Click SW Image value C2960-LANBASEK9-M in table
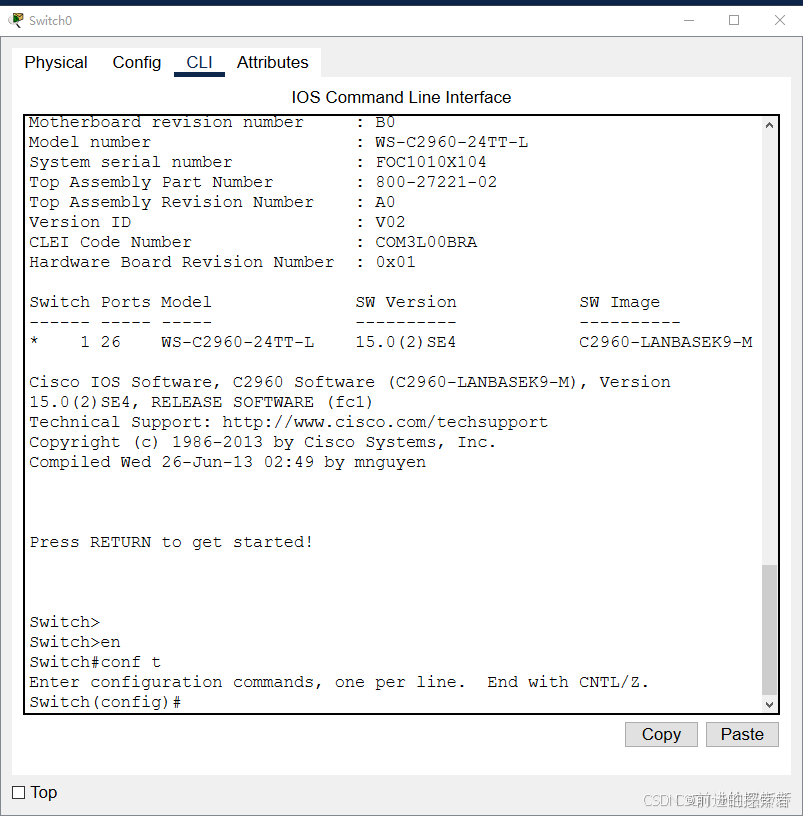This screenshot has width=803, height=816. 666,342
